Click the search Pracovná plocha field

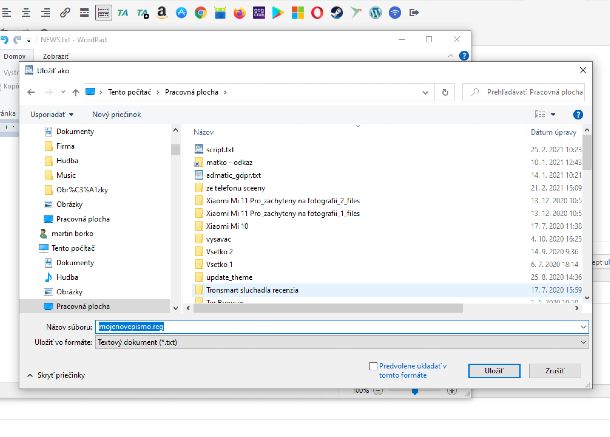point(524,92)
